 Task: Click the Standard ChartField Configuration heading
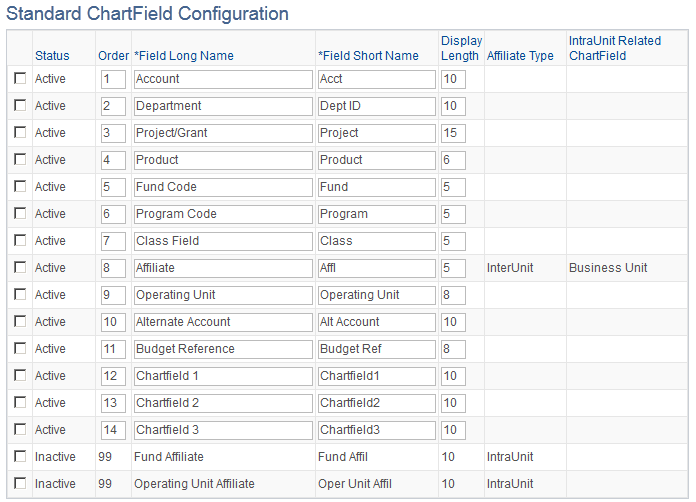click(147, 14)
